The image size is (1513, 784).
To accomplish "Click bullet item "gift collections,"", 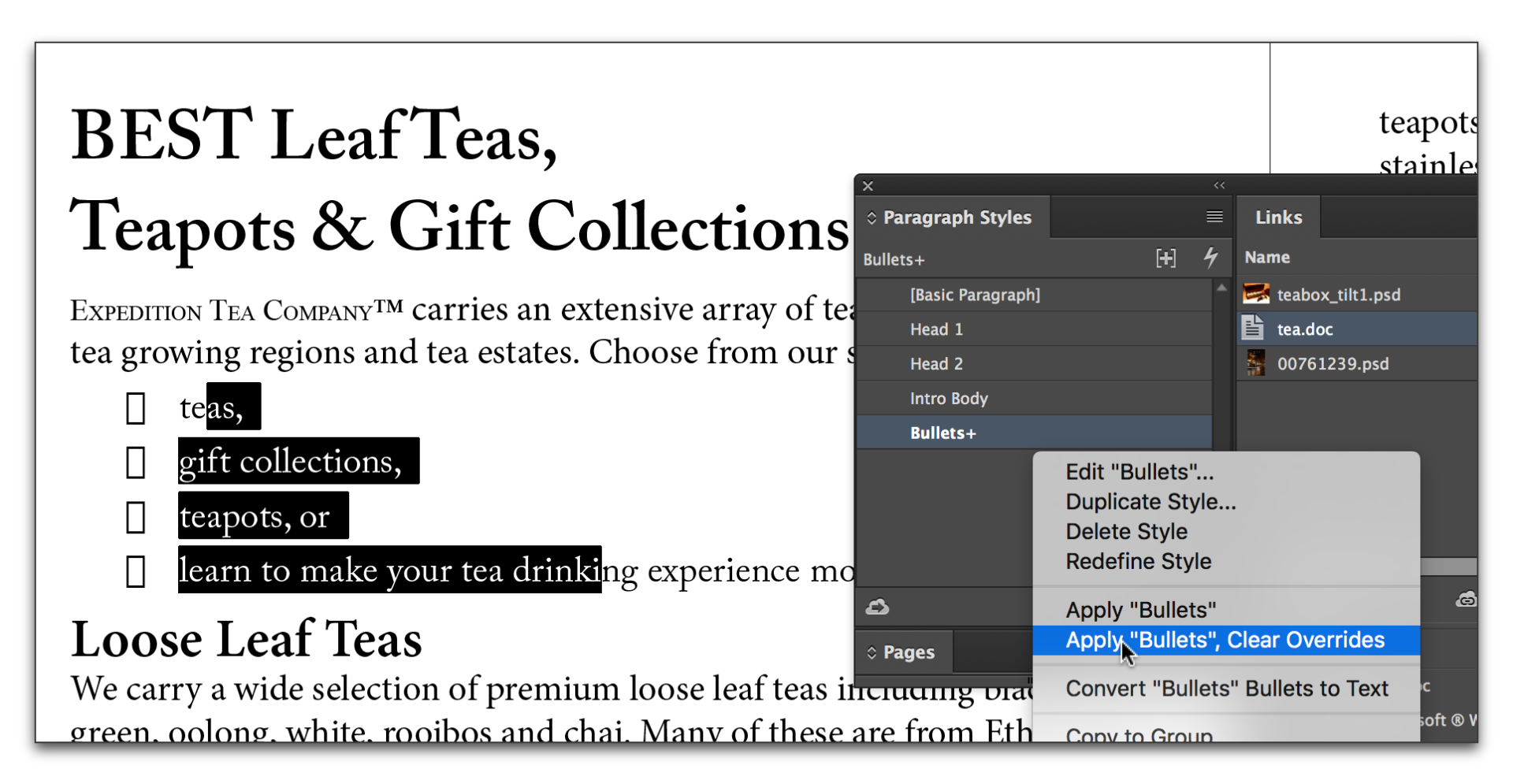I will 291,461.
